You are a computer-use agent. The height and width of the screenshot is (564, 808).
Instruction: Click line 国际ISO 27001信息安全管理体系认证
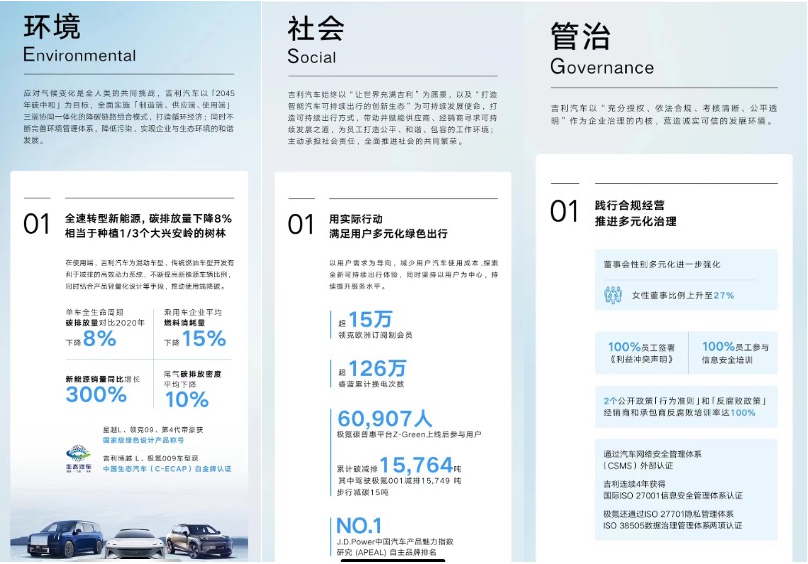pos(673,495)
